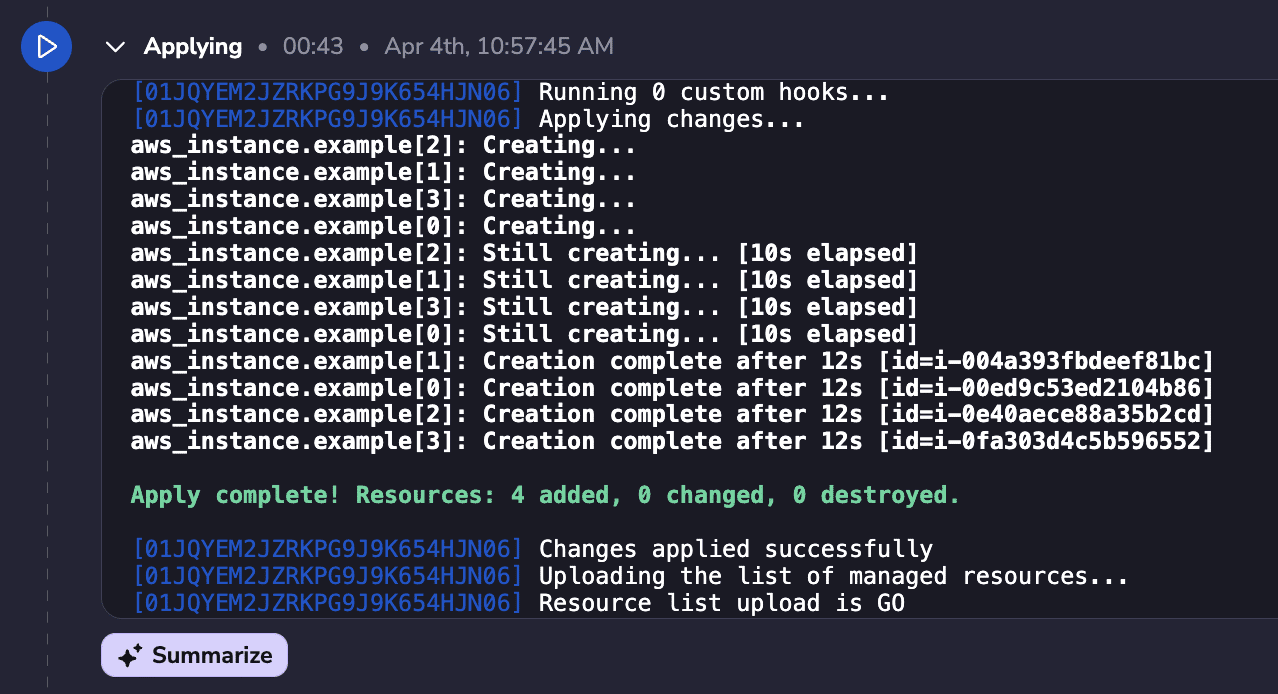Click the Changes applied successfully message text
Image resolution: width=1278 pixels, height=694 pixels.
click(736, 549)
